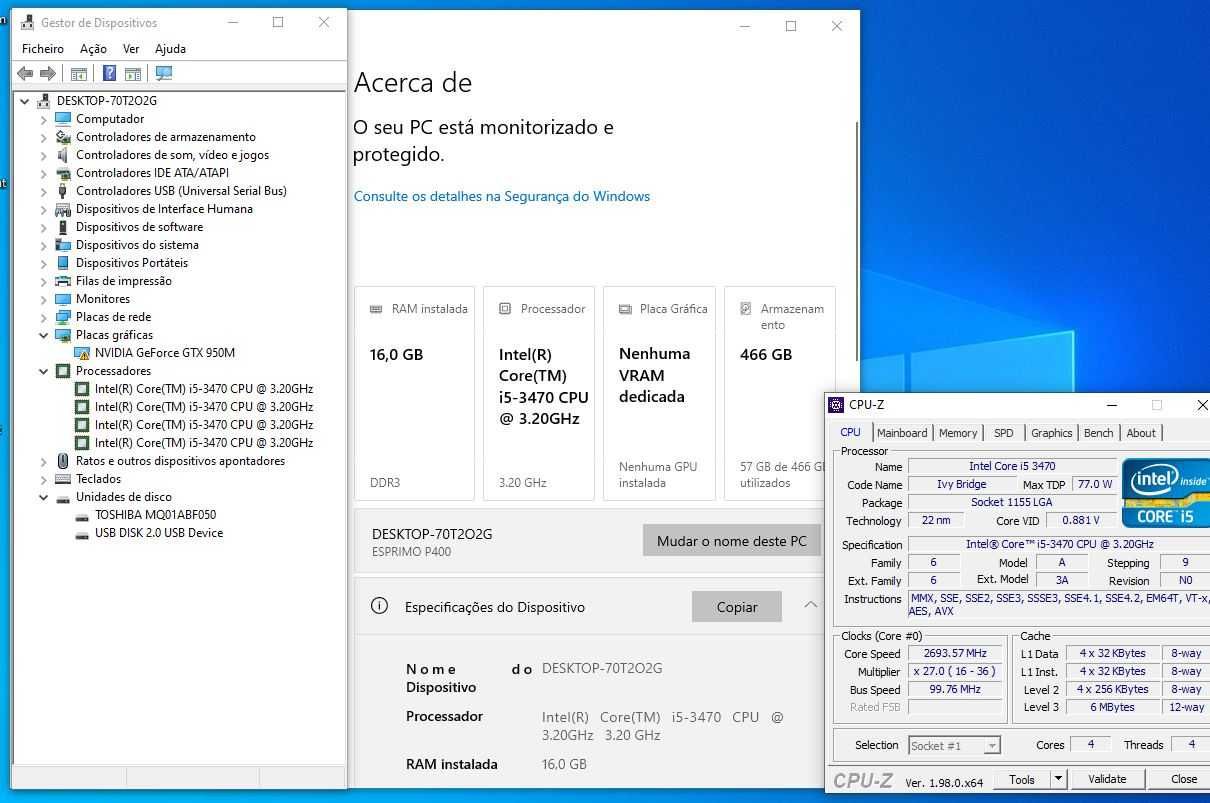The image size is (1210, 803).
Task: Switch to the Bench tab in CPU-Z
Action: 1098,433
